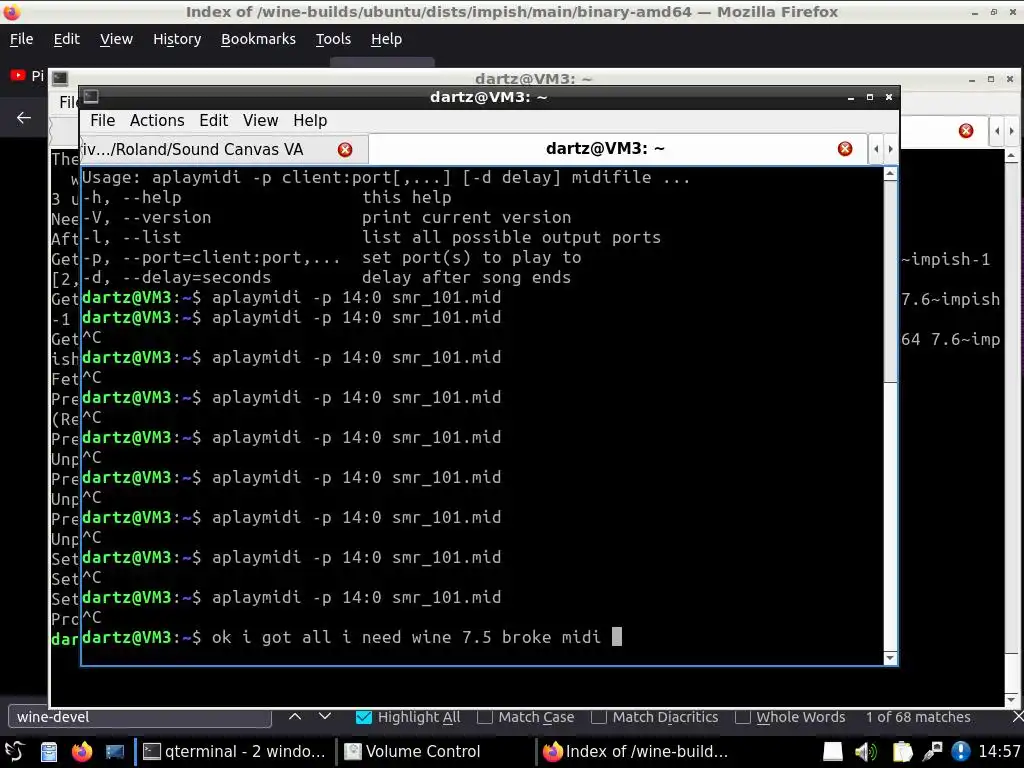Open the Help menu in front terminal

point(310,120)
